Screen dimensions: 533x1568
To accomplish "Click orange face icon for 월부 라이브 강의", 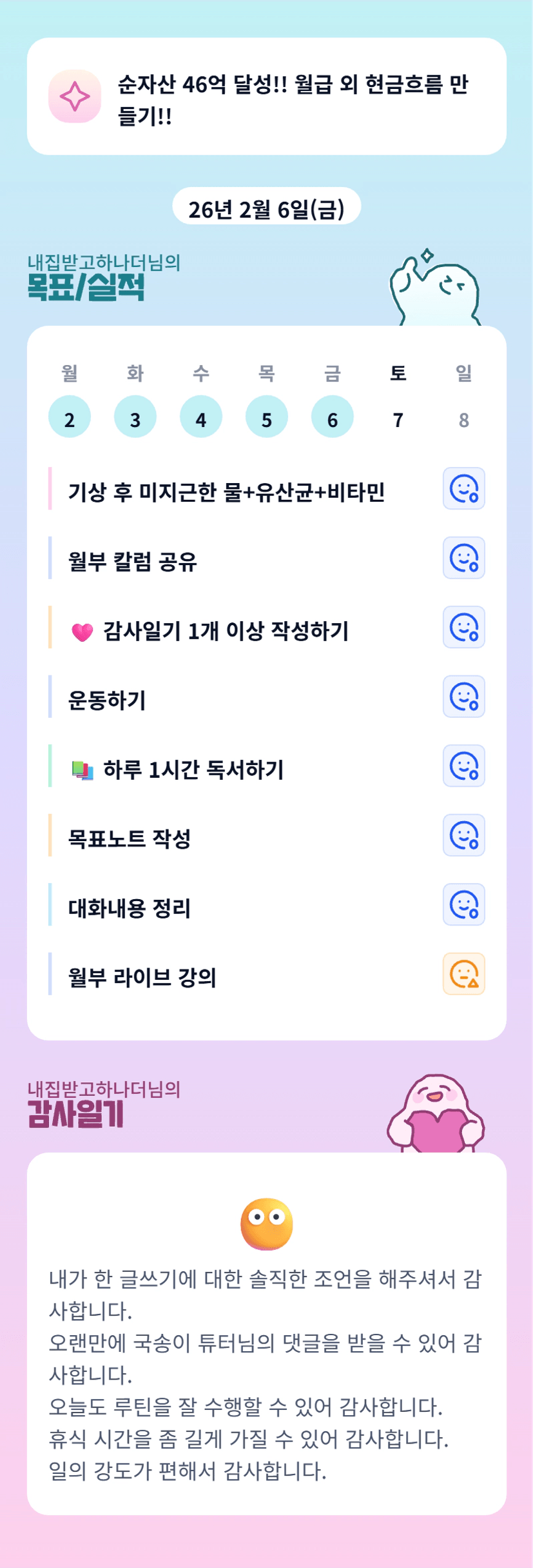I will [463, 974].
